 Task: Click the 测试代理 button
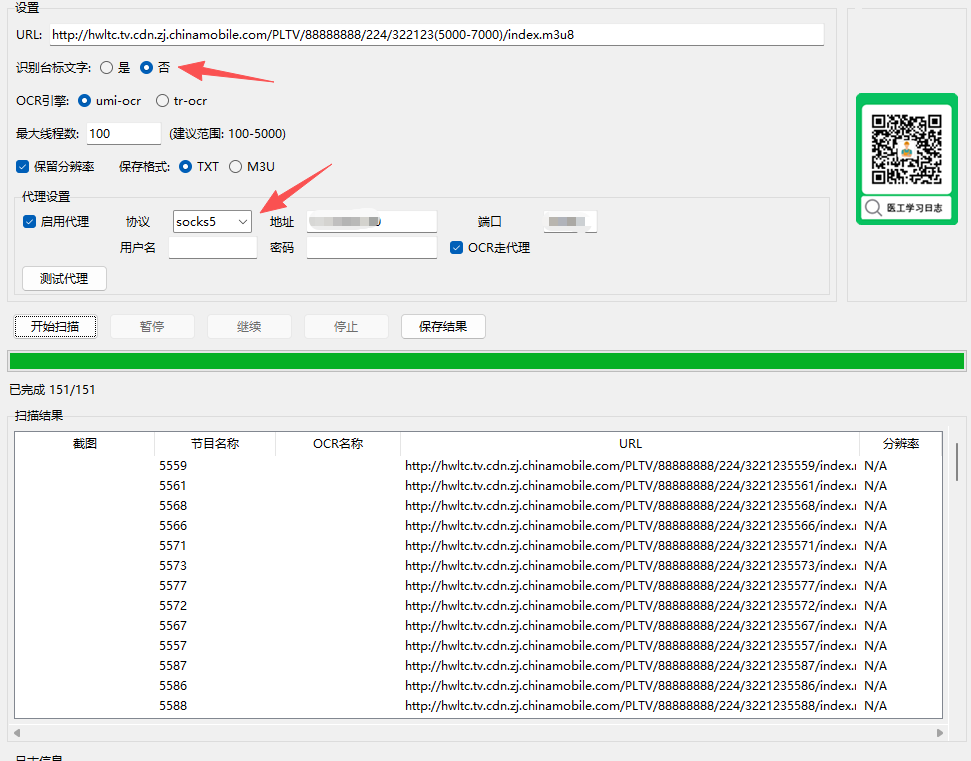[64, 279]
